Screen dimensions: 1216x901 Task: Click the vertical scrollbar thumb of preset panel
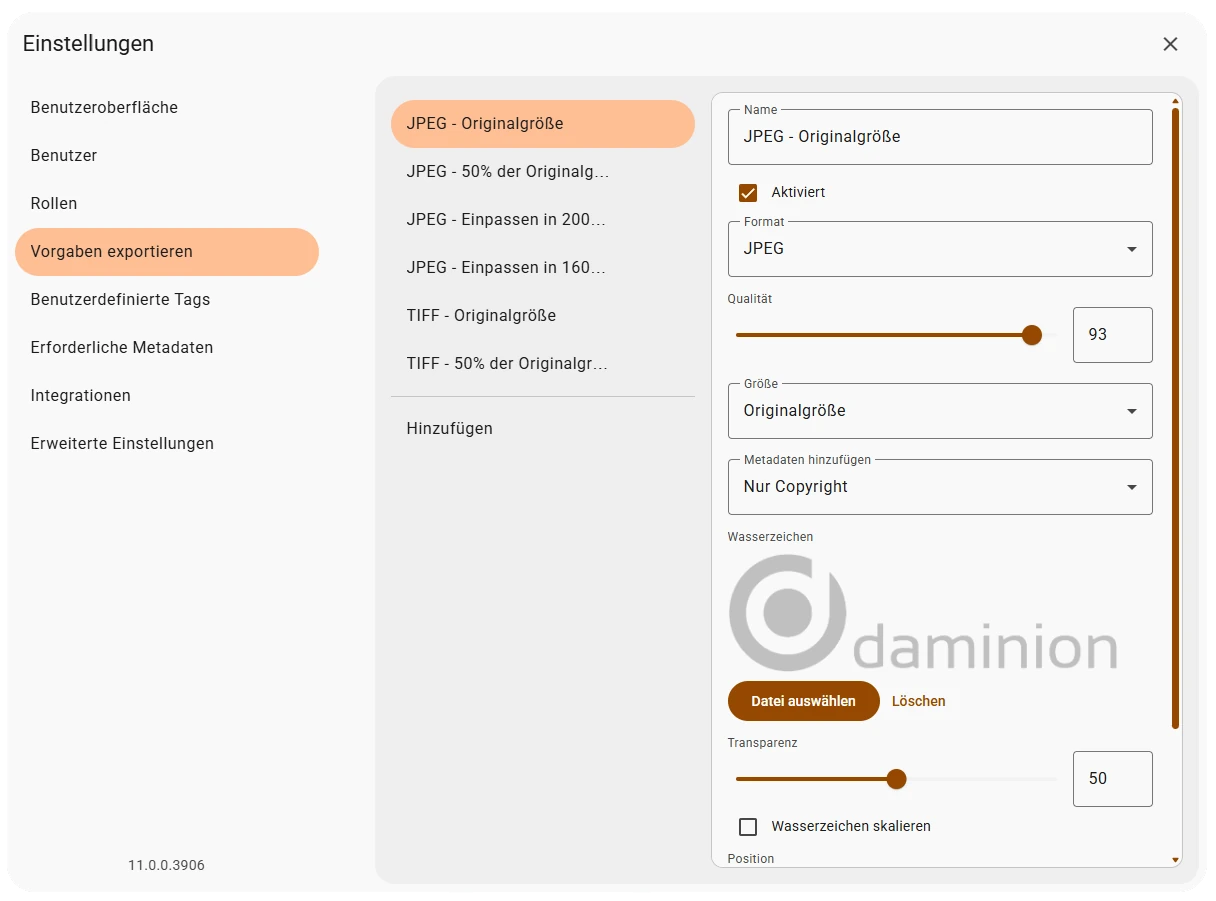coord(1176,418)
